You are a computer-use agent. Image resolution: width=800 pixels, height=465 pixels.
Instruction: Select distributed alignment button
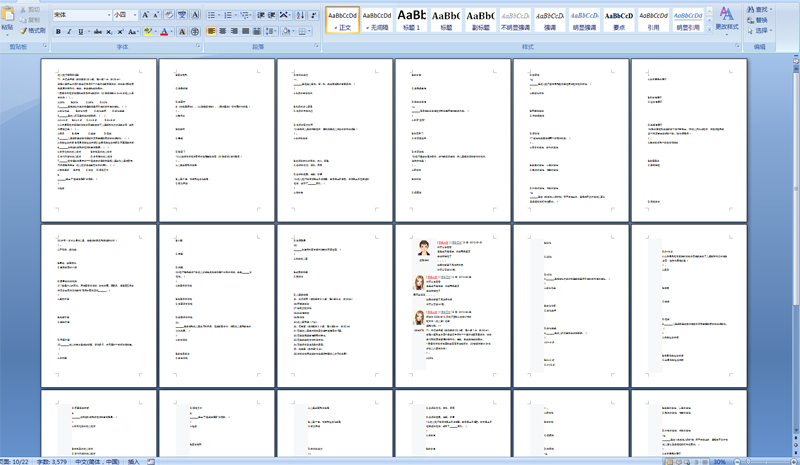click(x=257, y=32)
